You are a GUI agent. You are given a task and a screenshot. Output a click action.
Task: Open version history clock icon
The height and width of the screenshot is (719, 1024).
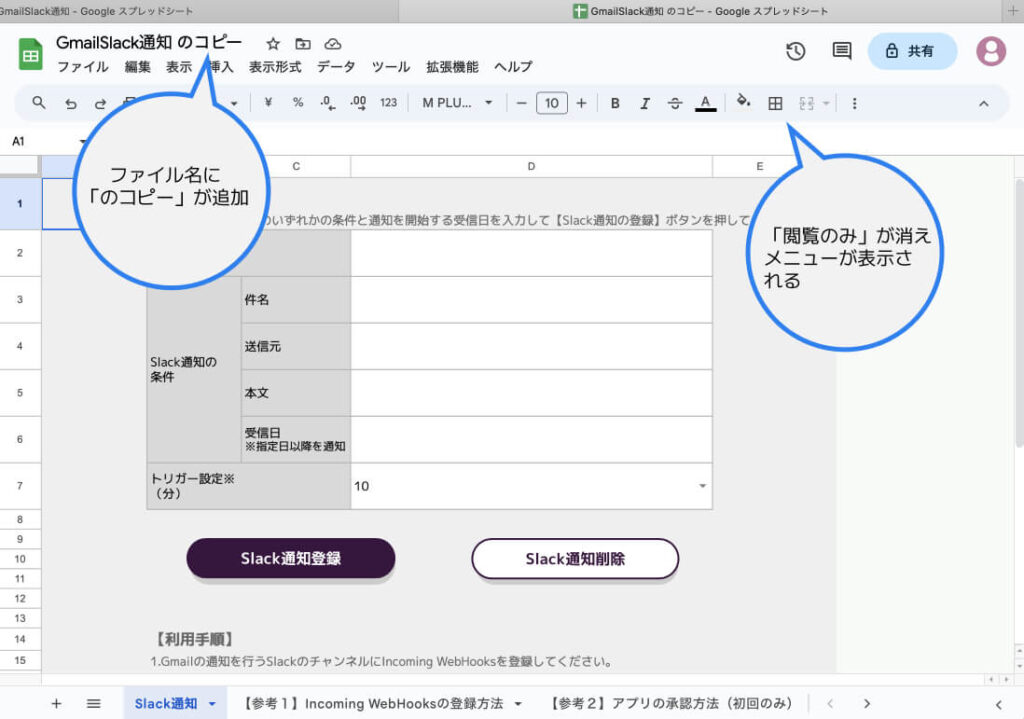(795, 51)
